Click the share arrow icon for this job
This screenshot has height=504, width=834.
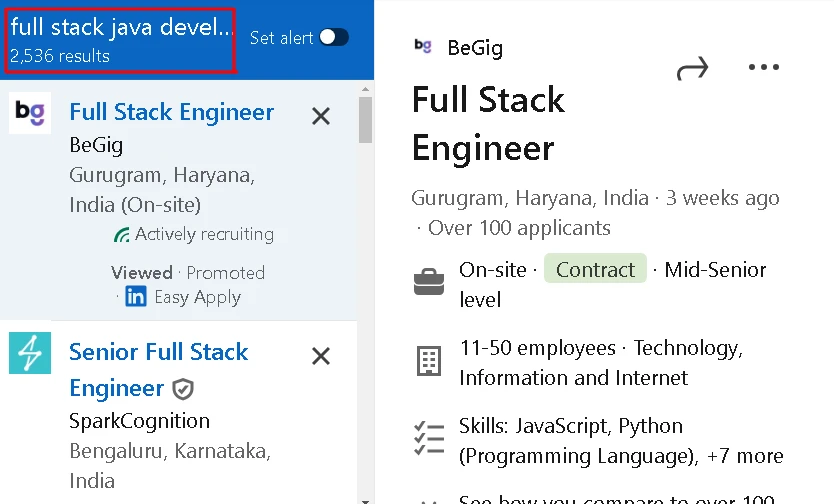coord(693,68)
